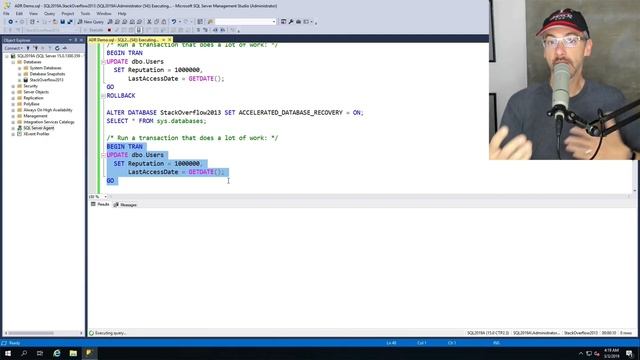Image resolution: width=640 pixels, height=360 pixels.
Task: Select Integration Services Catalogs item
Action: (x=49, y=122)
